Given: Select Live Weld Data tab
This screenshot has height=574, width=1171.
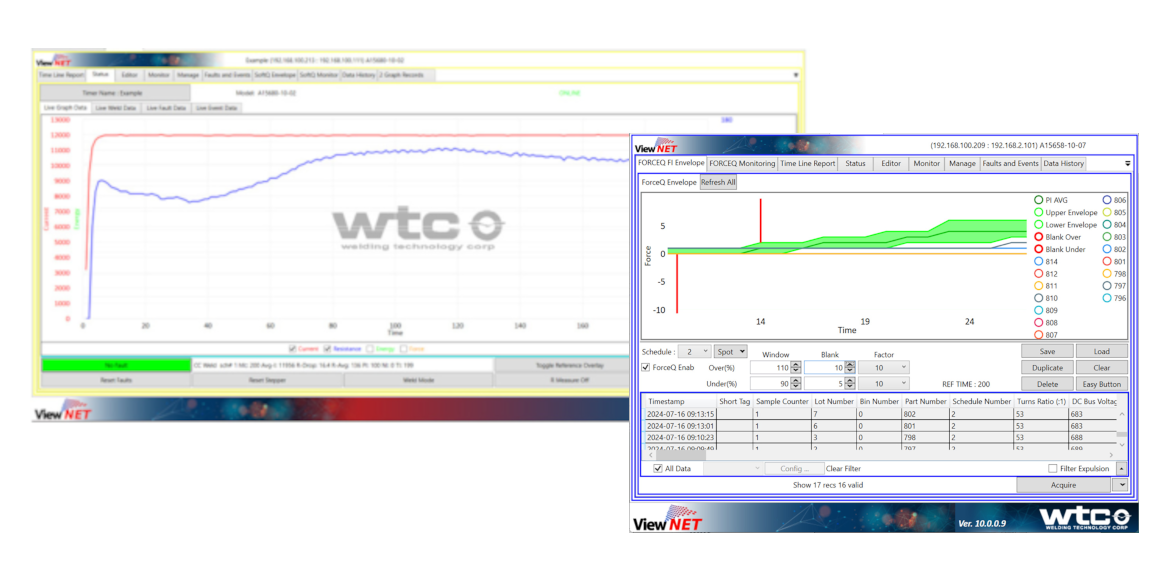Looking at the screenshot, I should coord(117,108).
